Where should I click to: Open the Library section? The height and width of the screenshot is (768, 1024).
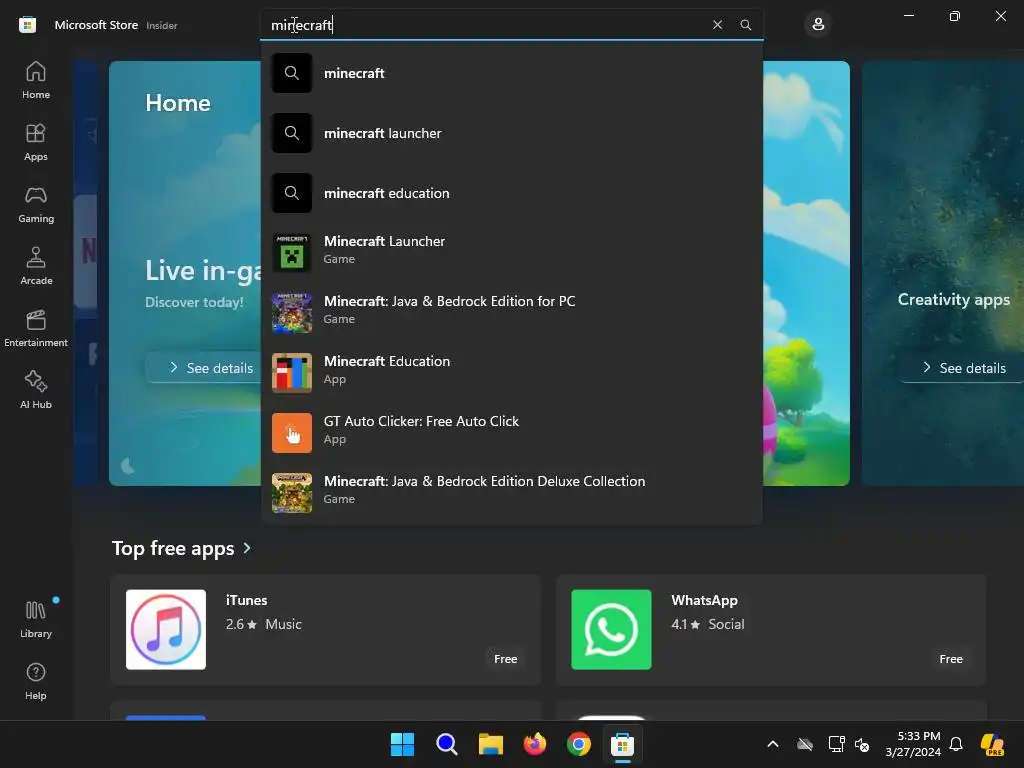coord(36,619)
